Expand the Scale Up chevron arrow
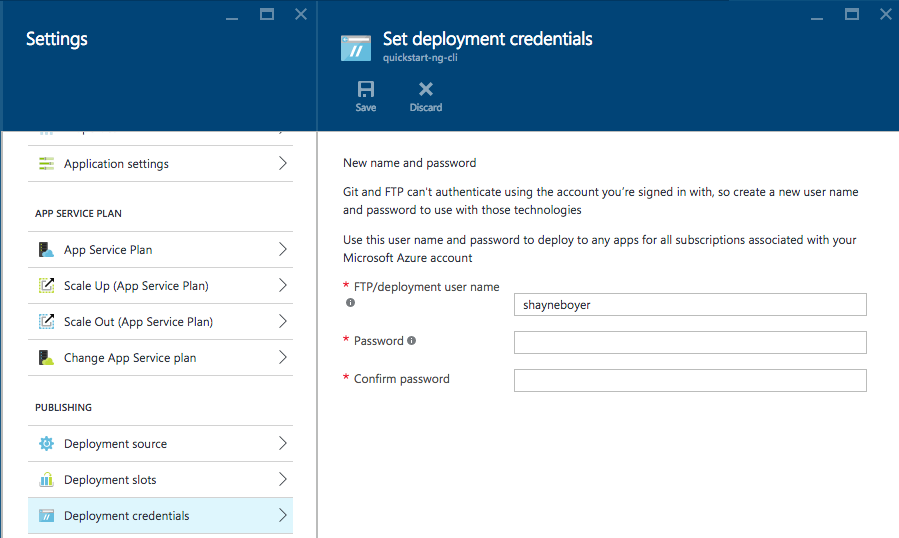 point(283,286)
